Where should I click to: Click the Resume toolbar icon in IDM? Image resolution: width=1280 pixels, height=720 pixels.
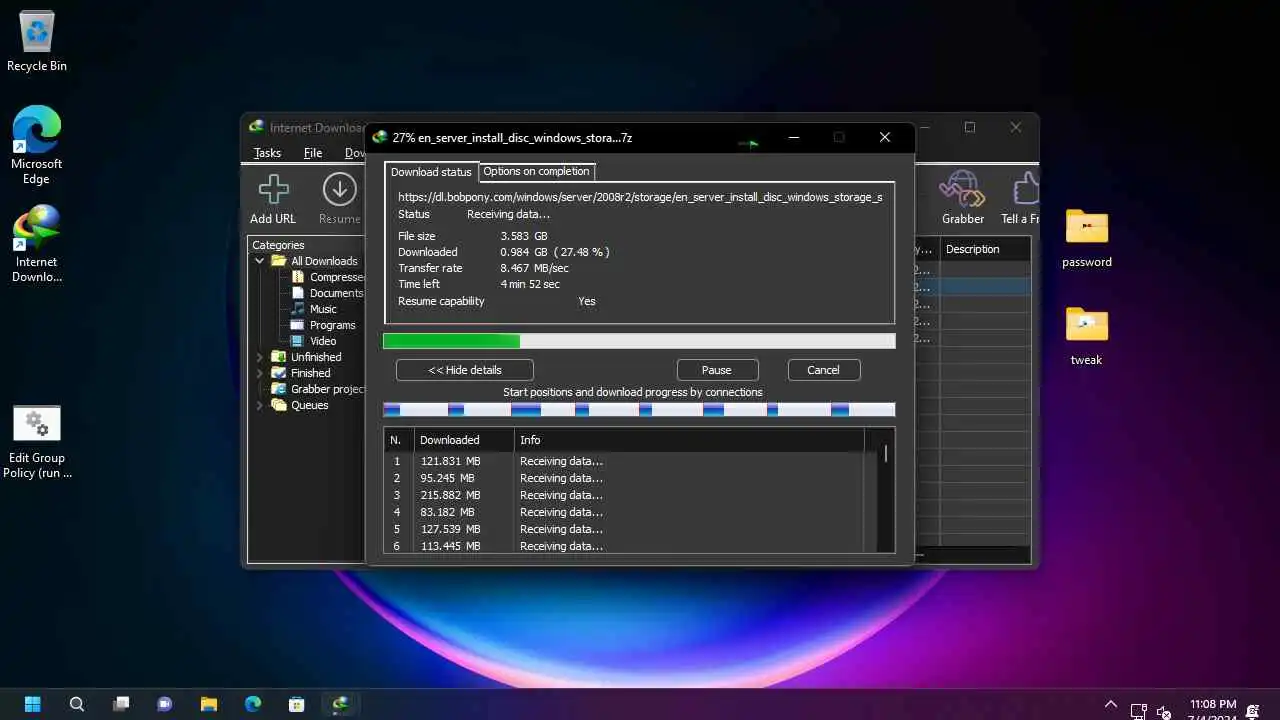click(x=340, y=199)
